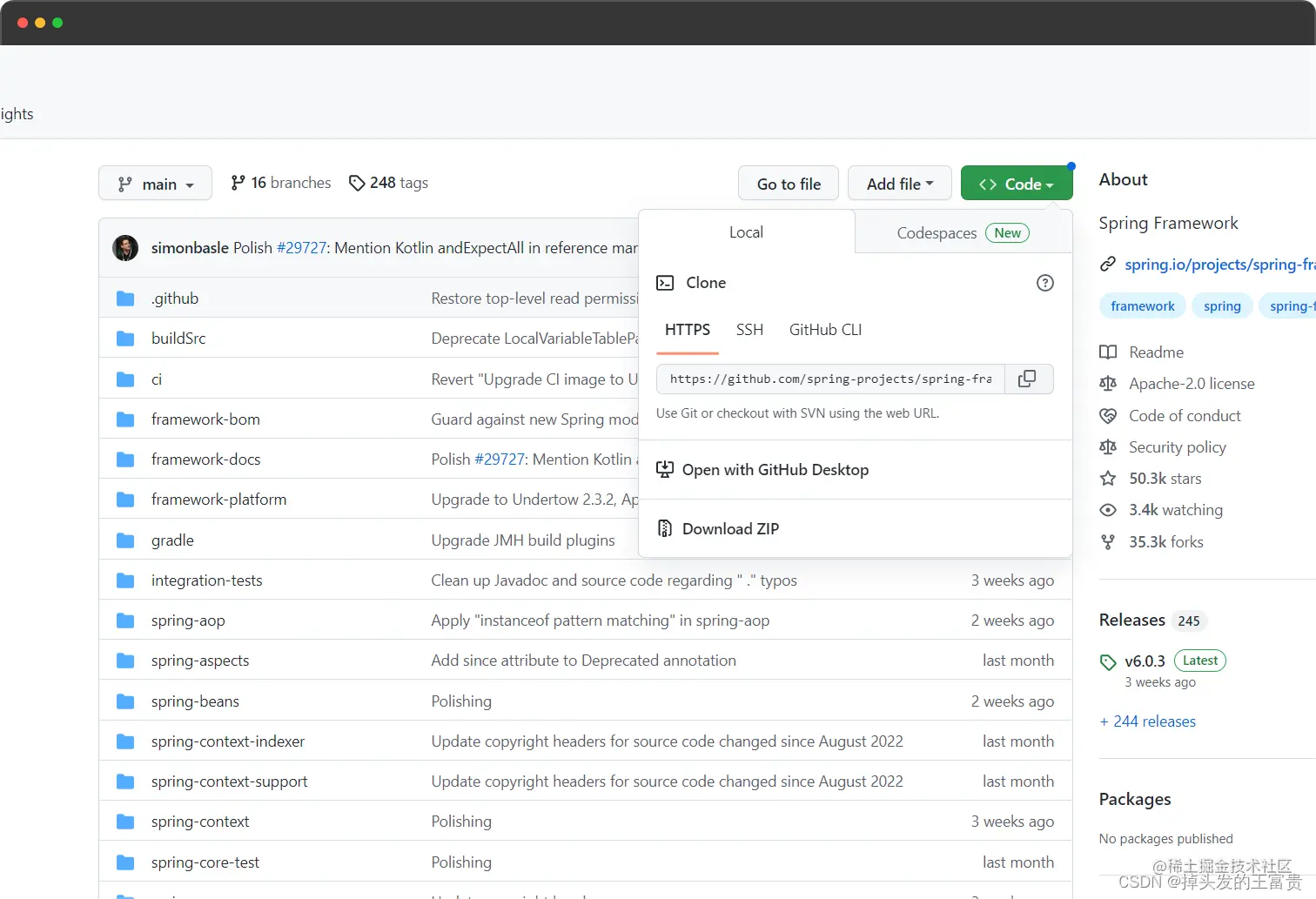The height and width of the screenshot is (899, 1316).
Task: Open 'Upgrade JMH build plugins' commit message
Action: click(523, 540)
